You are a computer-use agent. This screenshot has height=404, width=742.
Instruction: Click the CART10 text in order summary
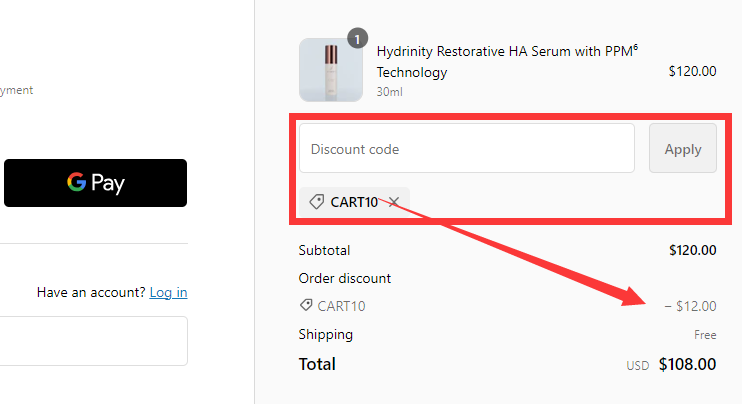(341, 306)
